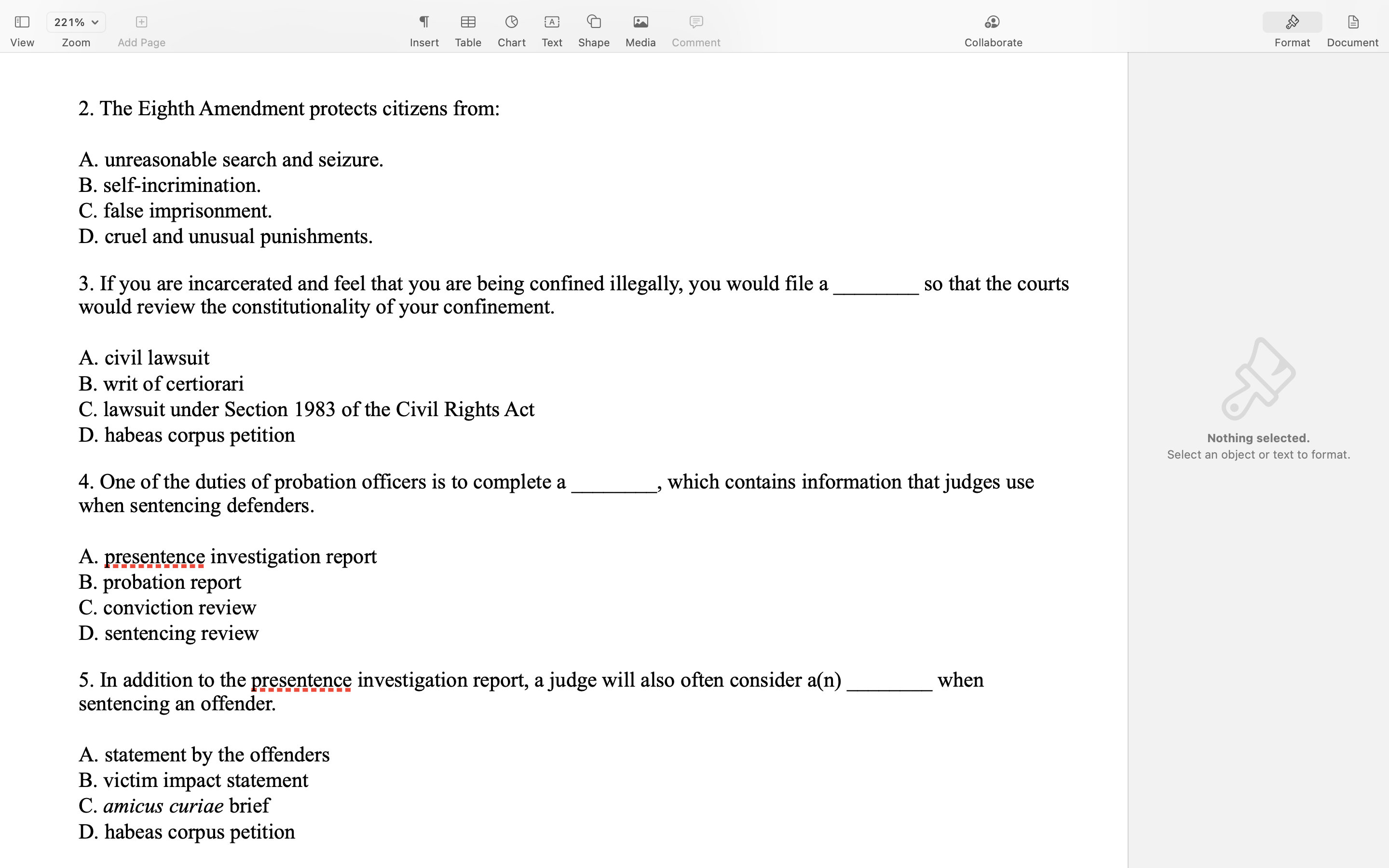Click the misspelled word presentence in answer A
Image resolution: width=1389 pixels, height=868 pixels.
coord(154,556)
